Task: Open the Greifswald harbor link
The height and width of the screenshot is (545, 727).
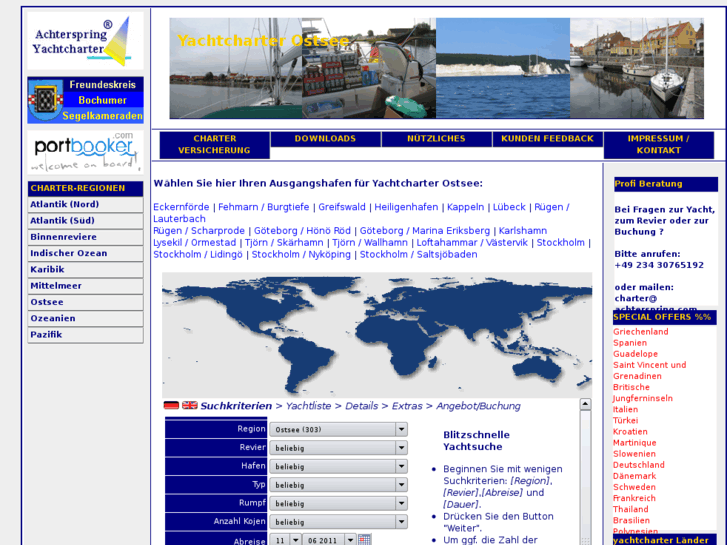Action: (x=342, y=207)
